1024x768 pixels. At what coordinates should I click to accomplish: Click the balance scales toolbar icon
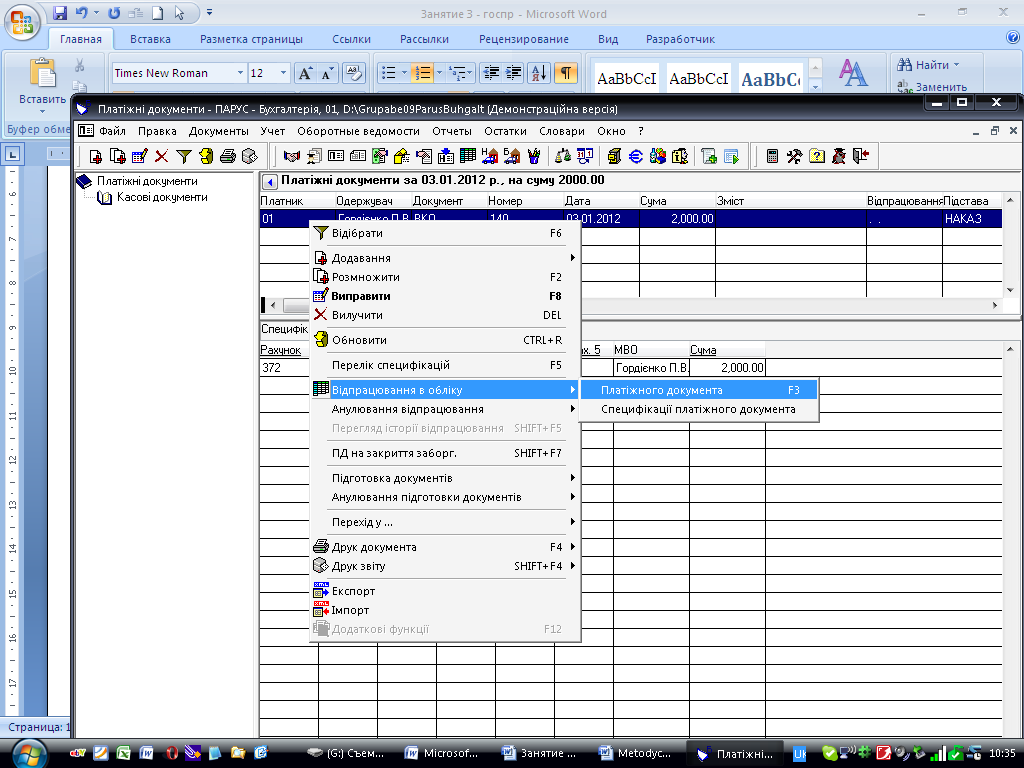coord(563,156)
